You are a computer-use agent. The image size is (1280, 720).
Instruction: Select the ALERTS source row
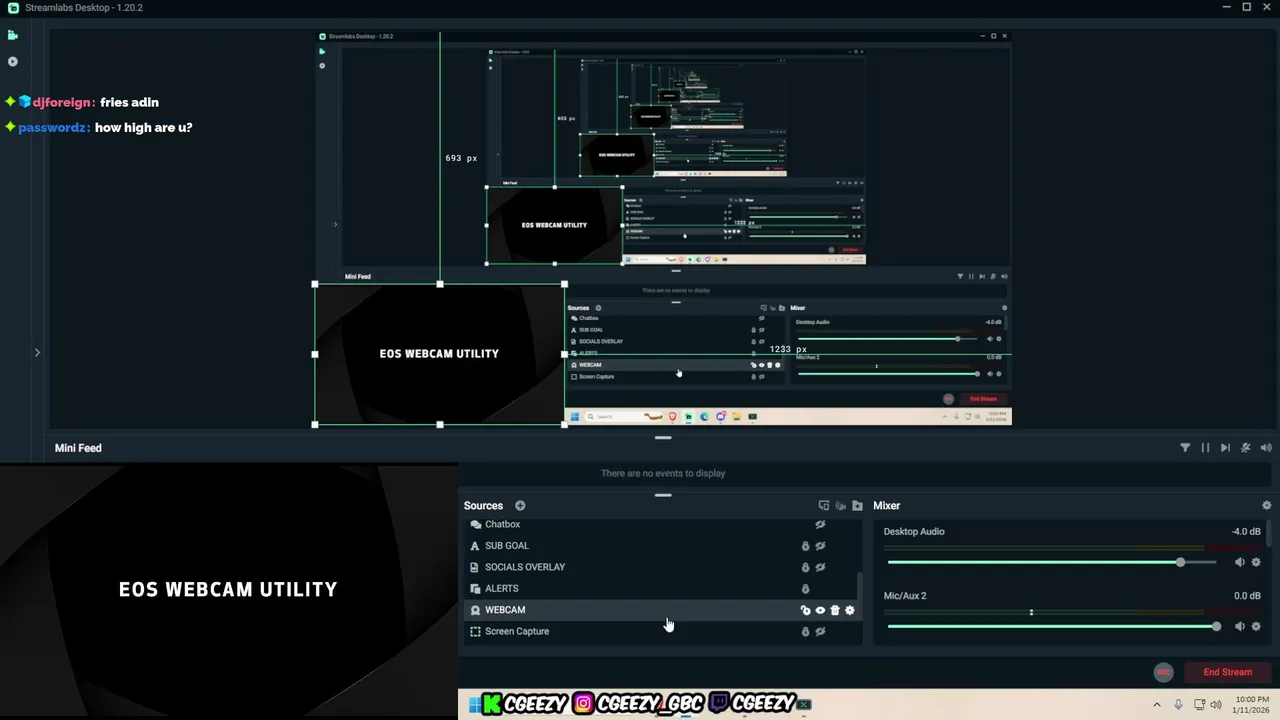pos(660,589)
